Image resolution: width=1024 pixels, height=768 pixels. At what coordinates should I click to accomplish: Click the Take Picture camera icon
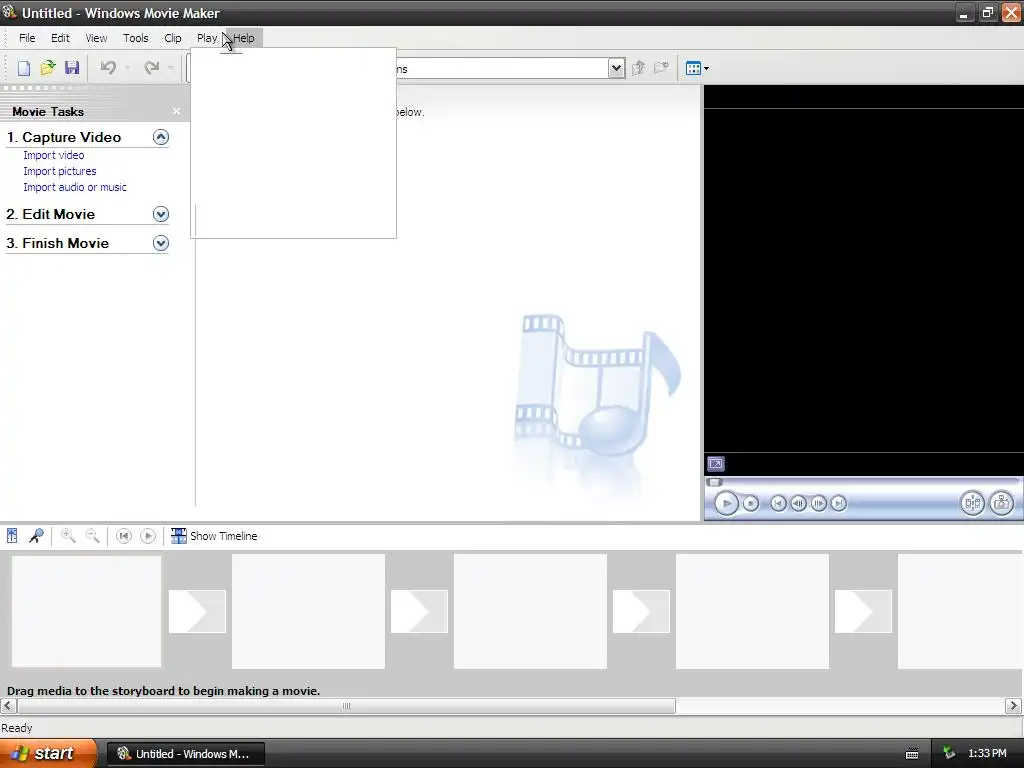[x=1001, y=503]
